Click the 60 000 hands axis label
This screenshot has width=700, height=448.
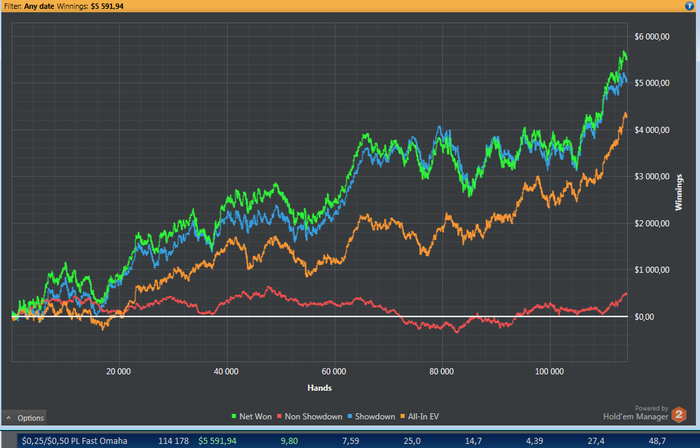(334, 371)
